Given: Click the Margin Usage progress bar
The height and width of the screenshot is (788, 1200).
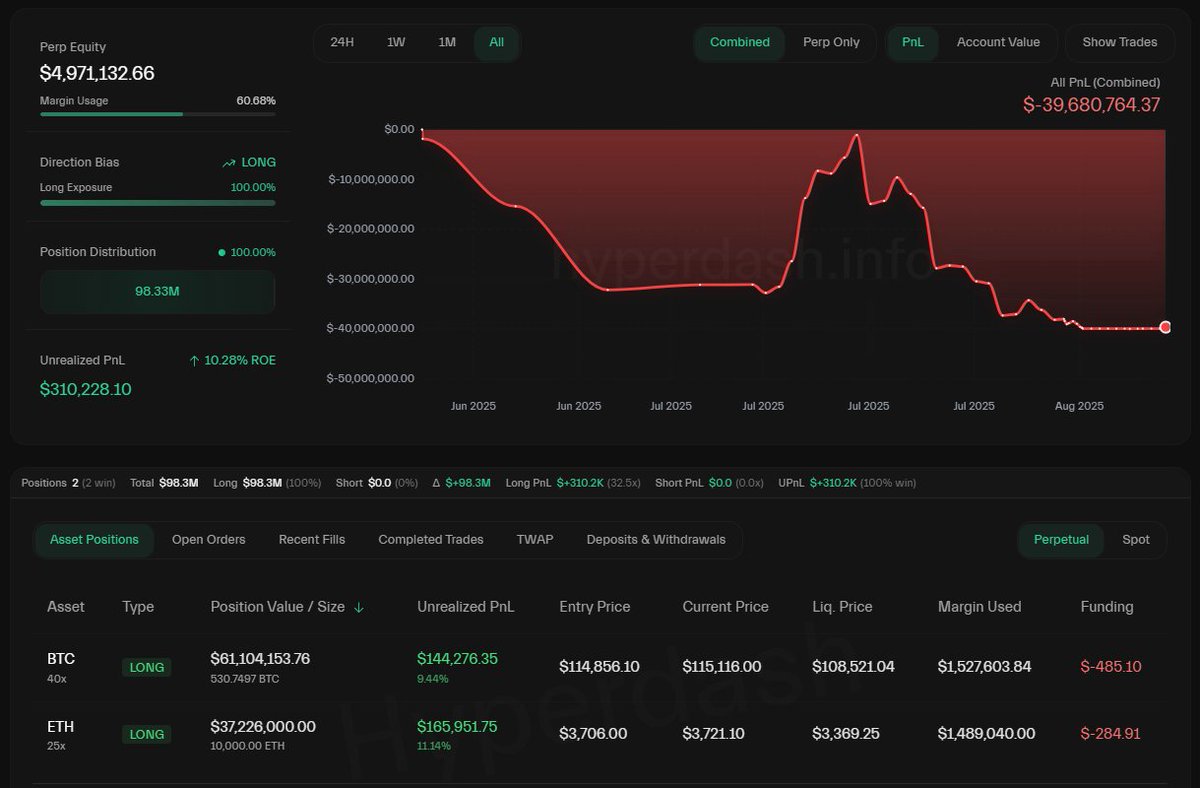Looking at the screenshot, I should (x=158, y=114).
